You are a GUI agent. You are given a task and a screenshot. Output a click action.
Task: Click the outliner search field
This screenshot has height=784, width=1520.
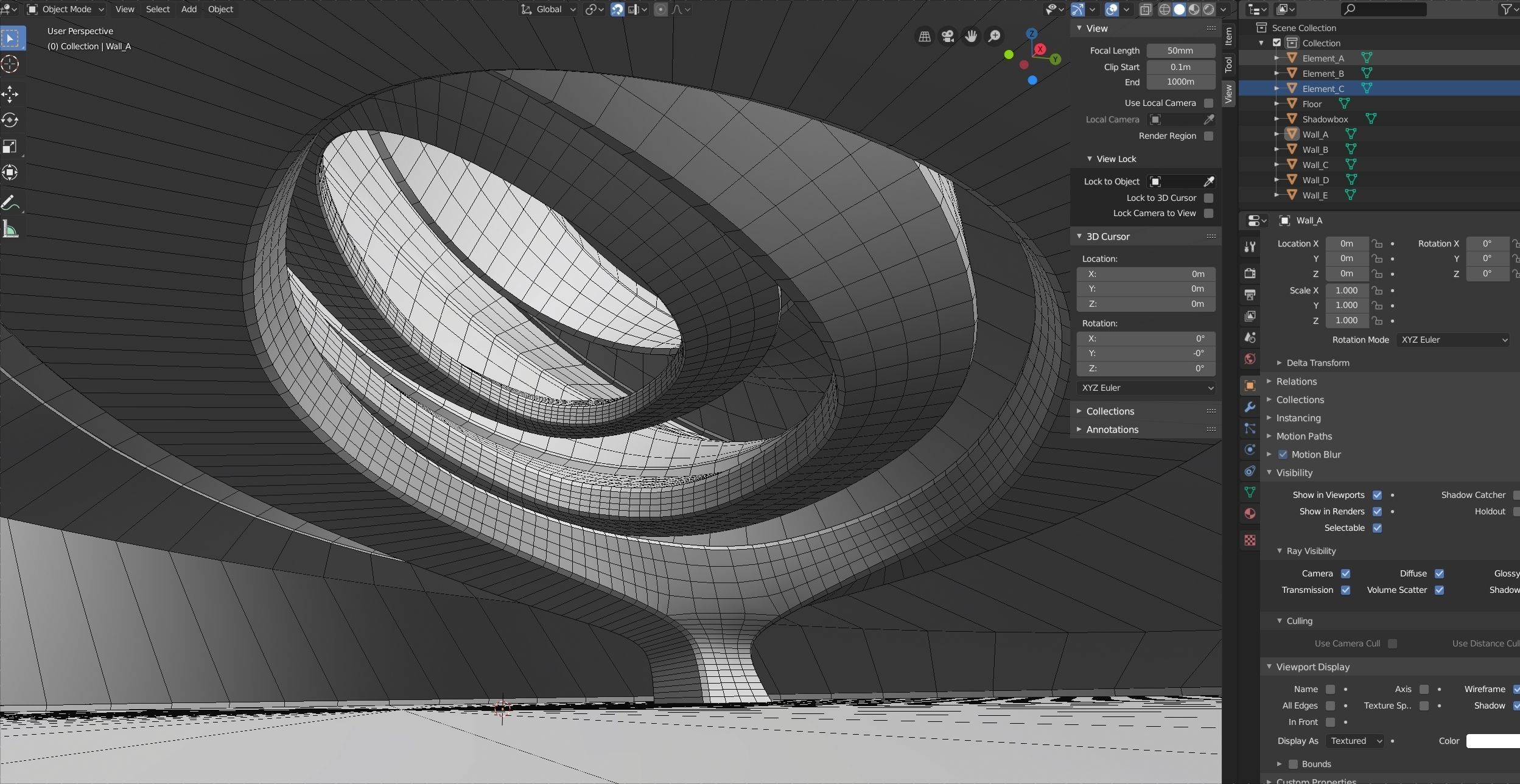(x=1384, y=9)
